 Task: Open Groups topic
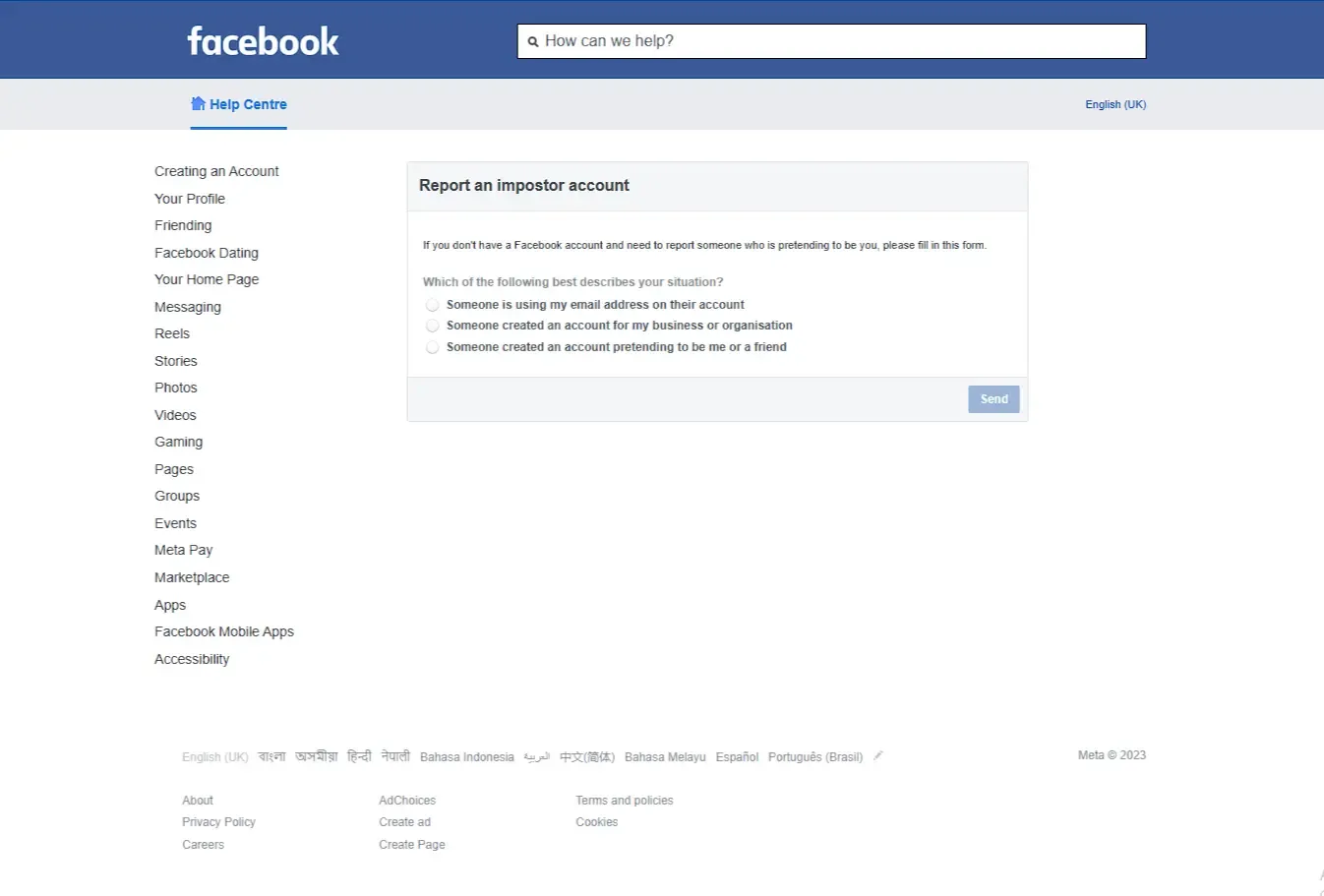[x=177, y=496]
